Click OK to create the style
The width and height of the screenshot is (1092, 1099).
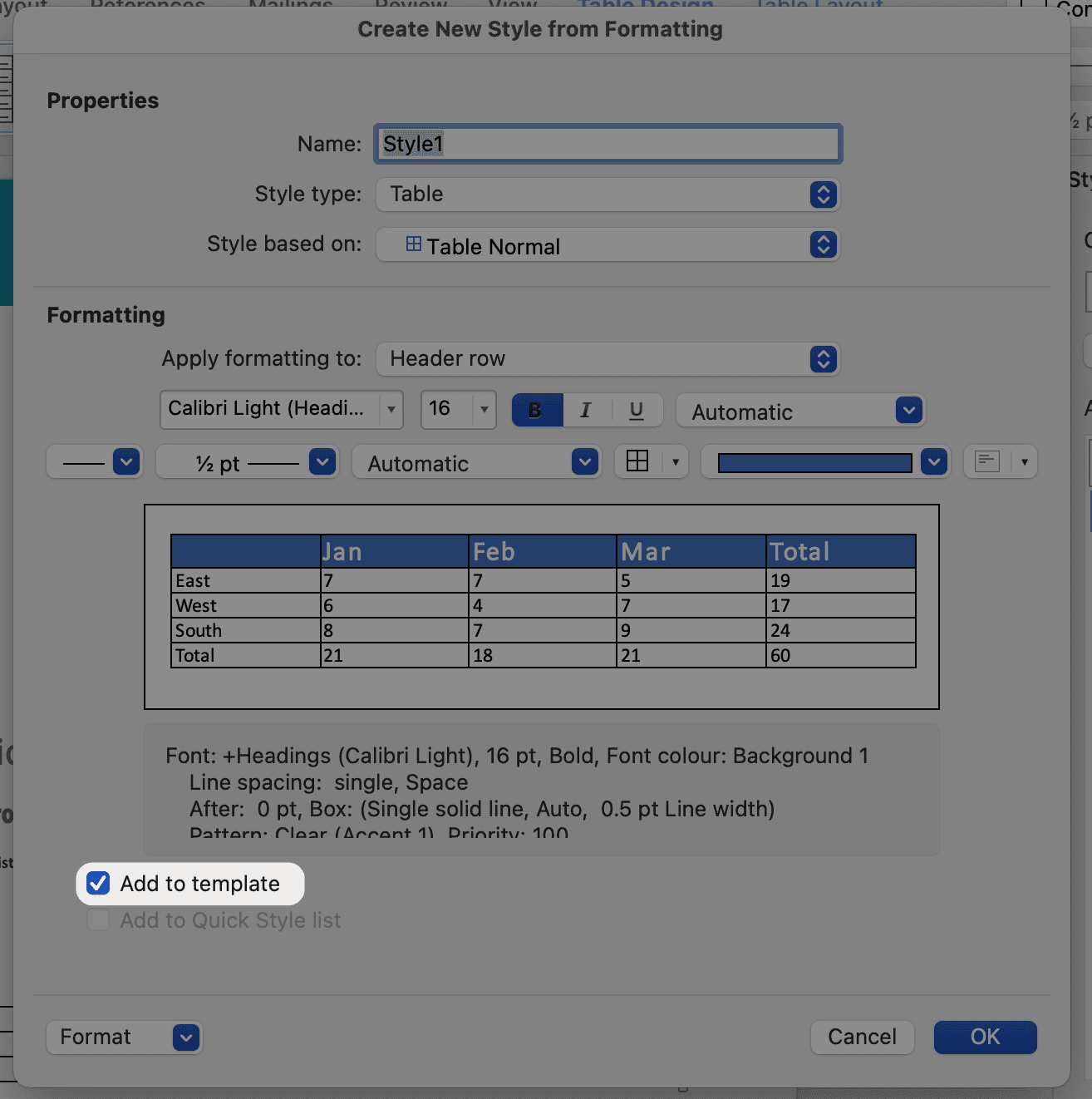point(985,1037)
